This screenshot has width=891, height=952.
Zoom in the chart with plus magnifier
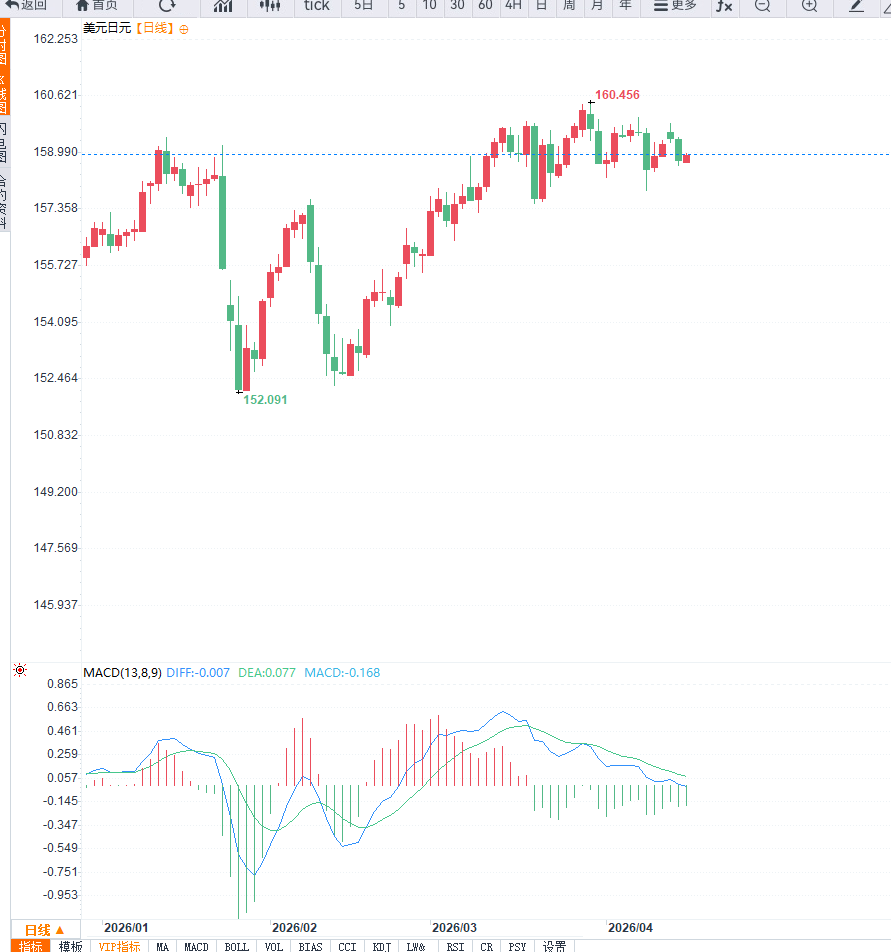pyautogui.click(x=809, y=5)
